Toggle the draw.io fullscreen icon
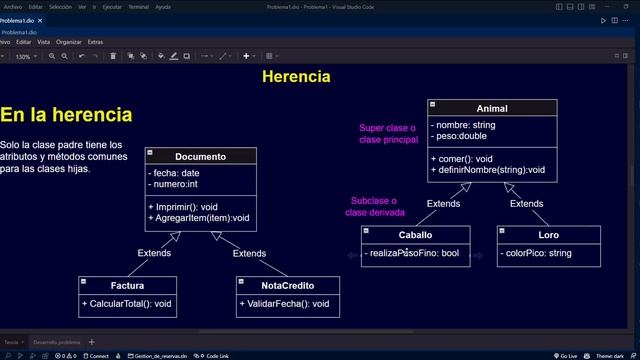Screen dimensions: 640x360 tap(617, 56)
